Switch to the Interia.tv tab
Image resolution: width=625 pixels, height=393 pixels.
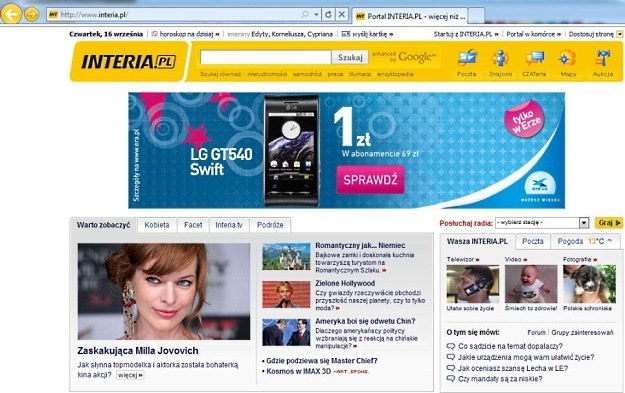pos(229,225)
